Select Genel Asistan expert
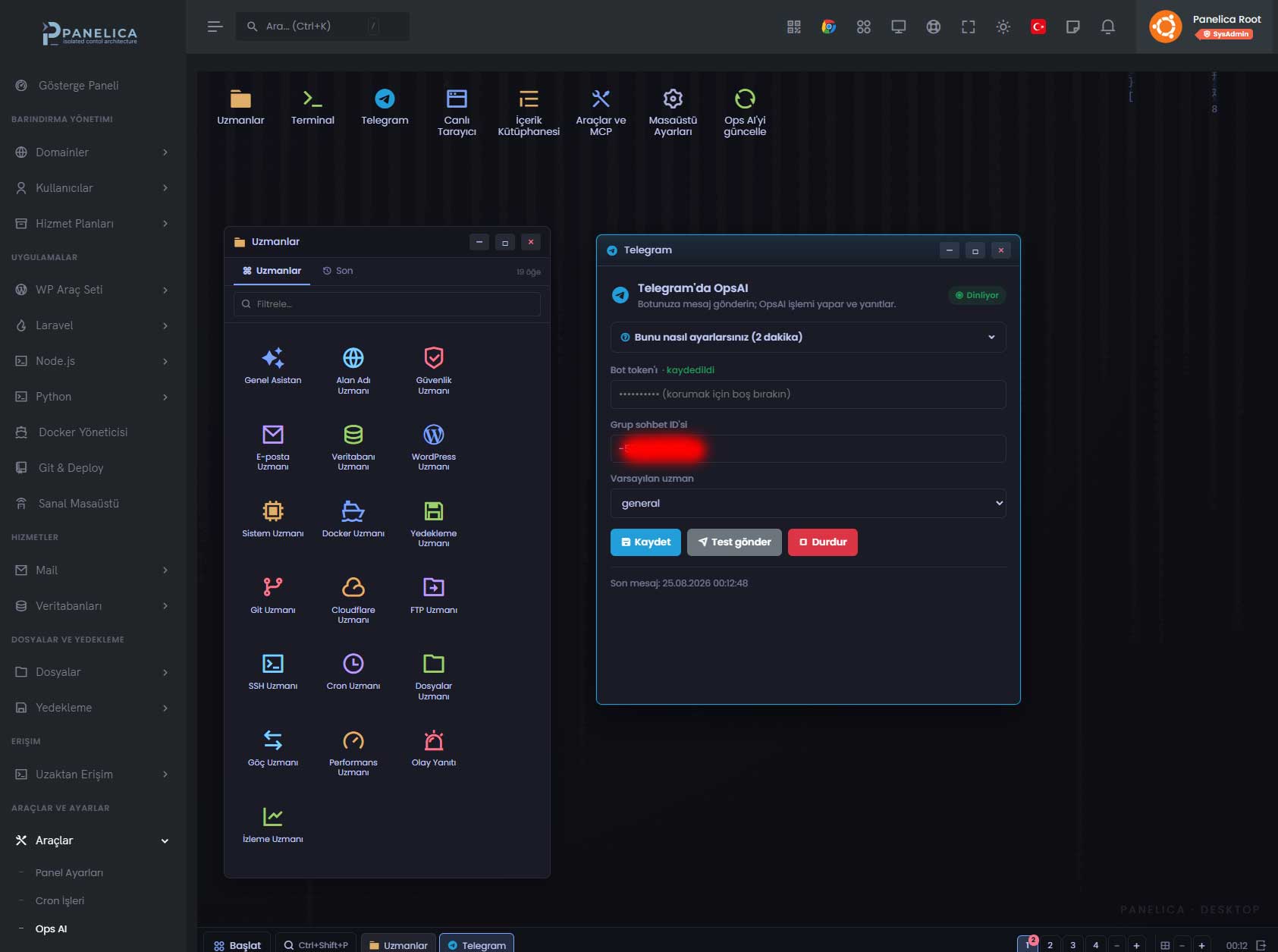This screenshot has width=1278, height=952. (x=273, y=366)
